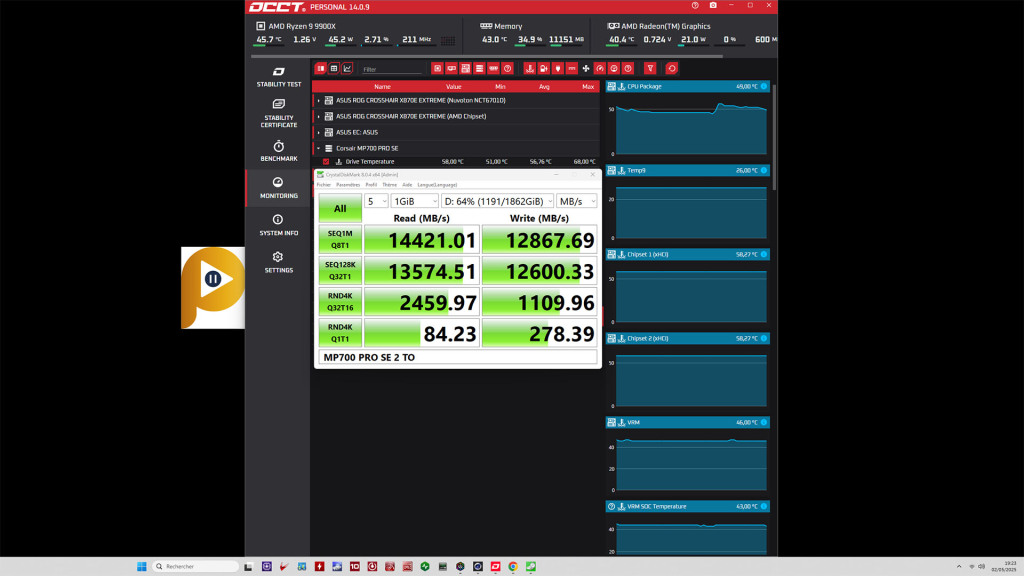This screenshot has width=1024, height=576.
Task: Open the System Info section
Action: tap(278, 225)
